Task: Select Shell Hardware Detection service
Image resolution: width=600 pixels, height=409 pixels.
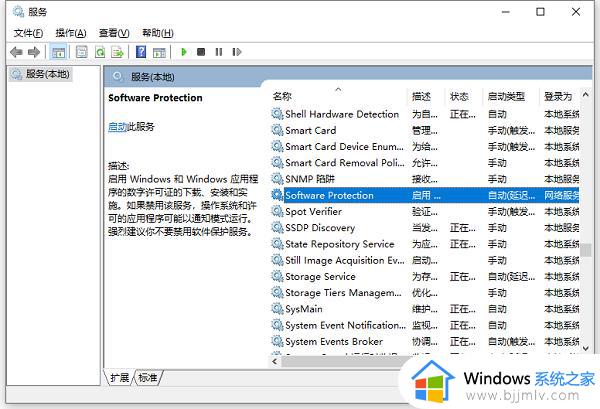Action: (x=425, y=114)
